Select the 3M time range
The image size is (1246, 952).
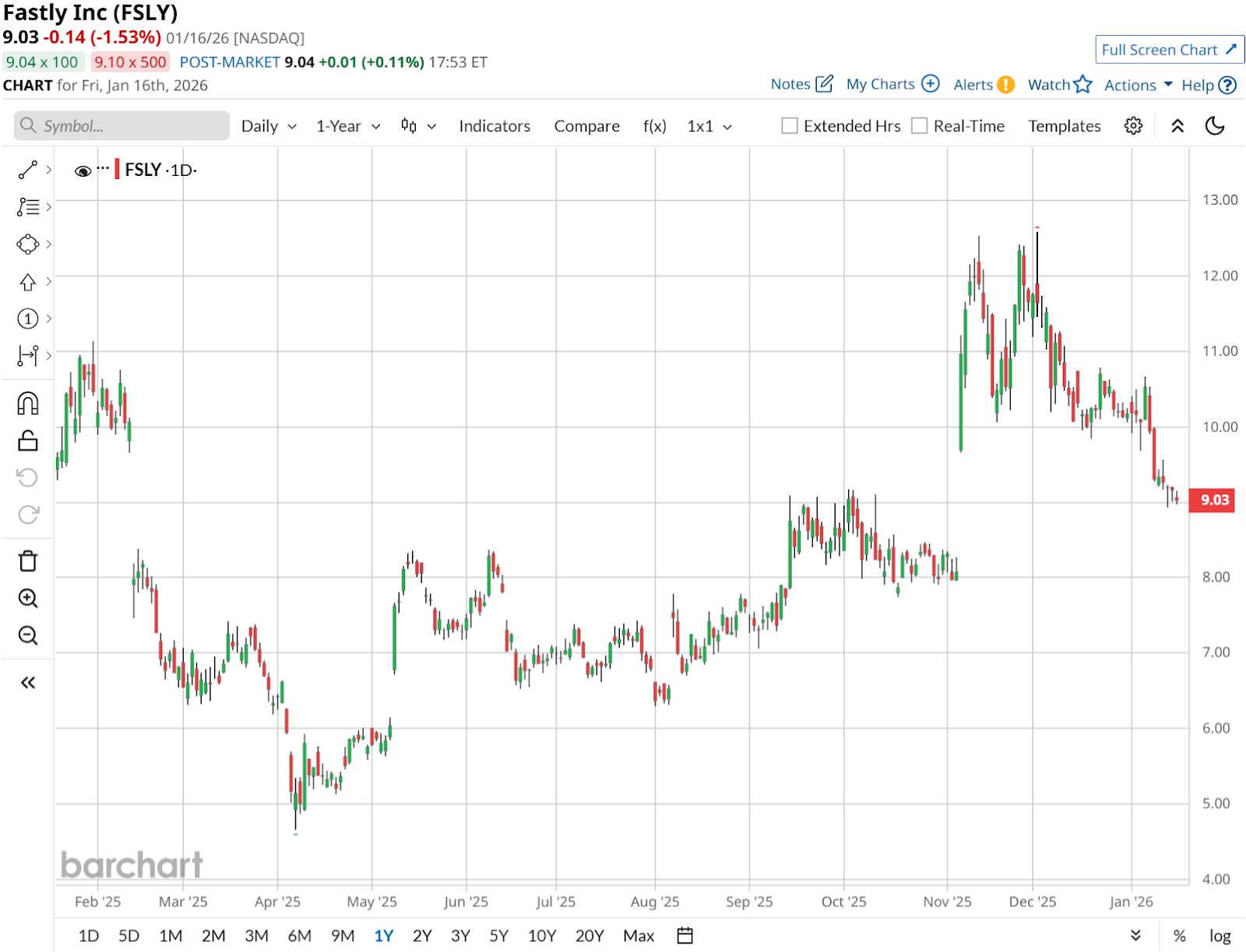pyautogui.click(x=256, y=936)
